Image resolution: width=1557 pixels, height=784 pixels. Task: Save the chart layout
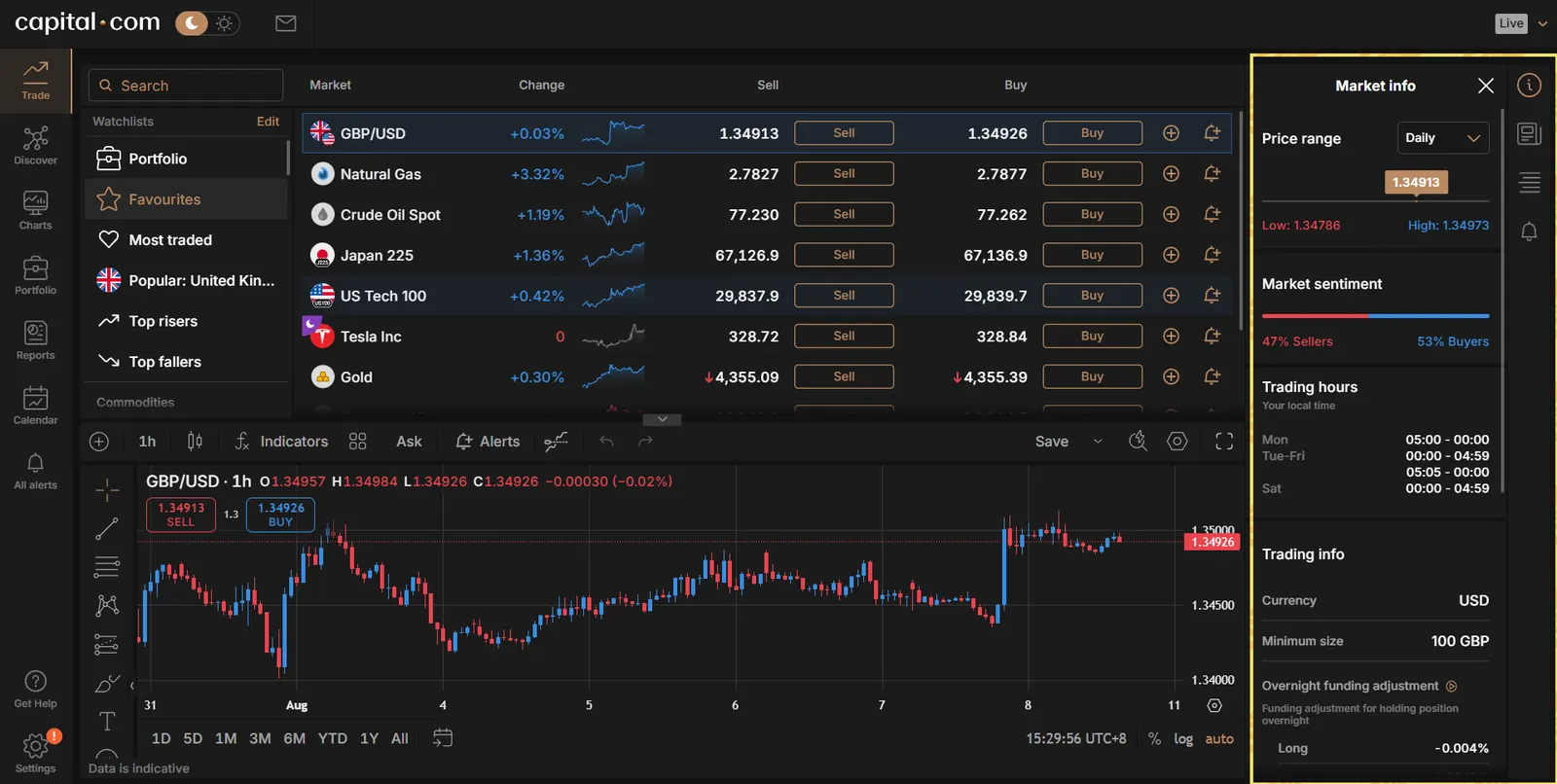click(1052, 442)
